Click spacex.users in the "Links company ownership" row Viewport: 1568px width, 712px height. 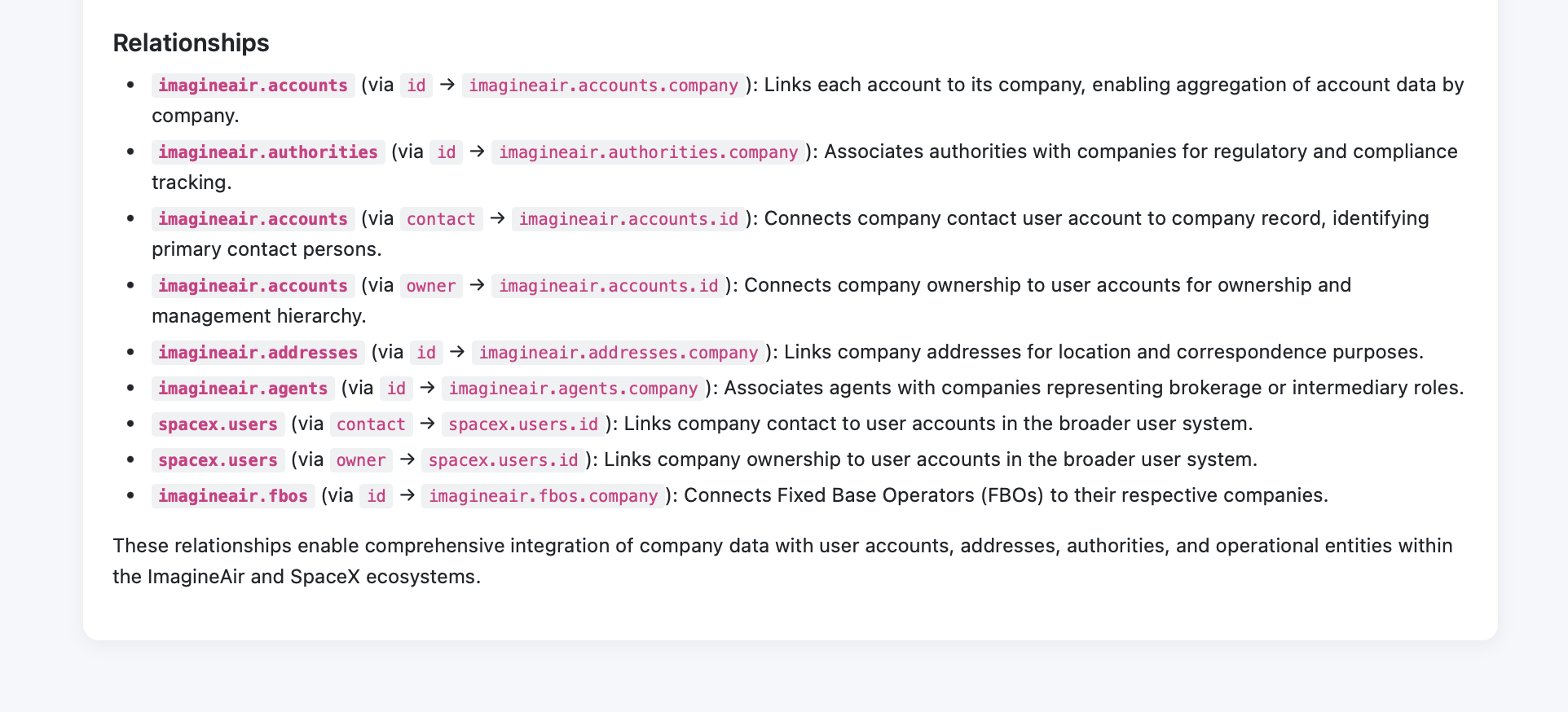point(218,460)
